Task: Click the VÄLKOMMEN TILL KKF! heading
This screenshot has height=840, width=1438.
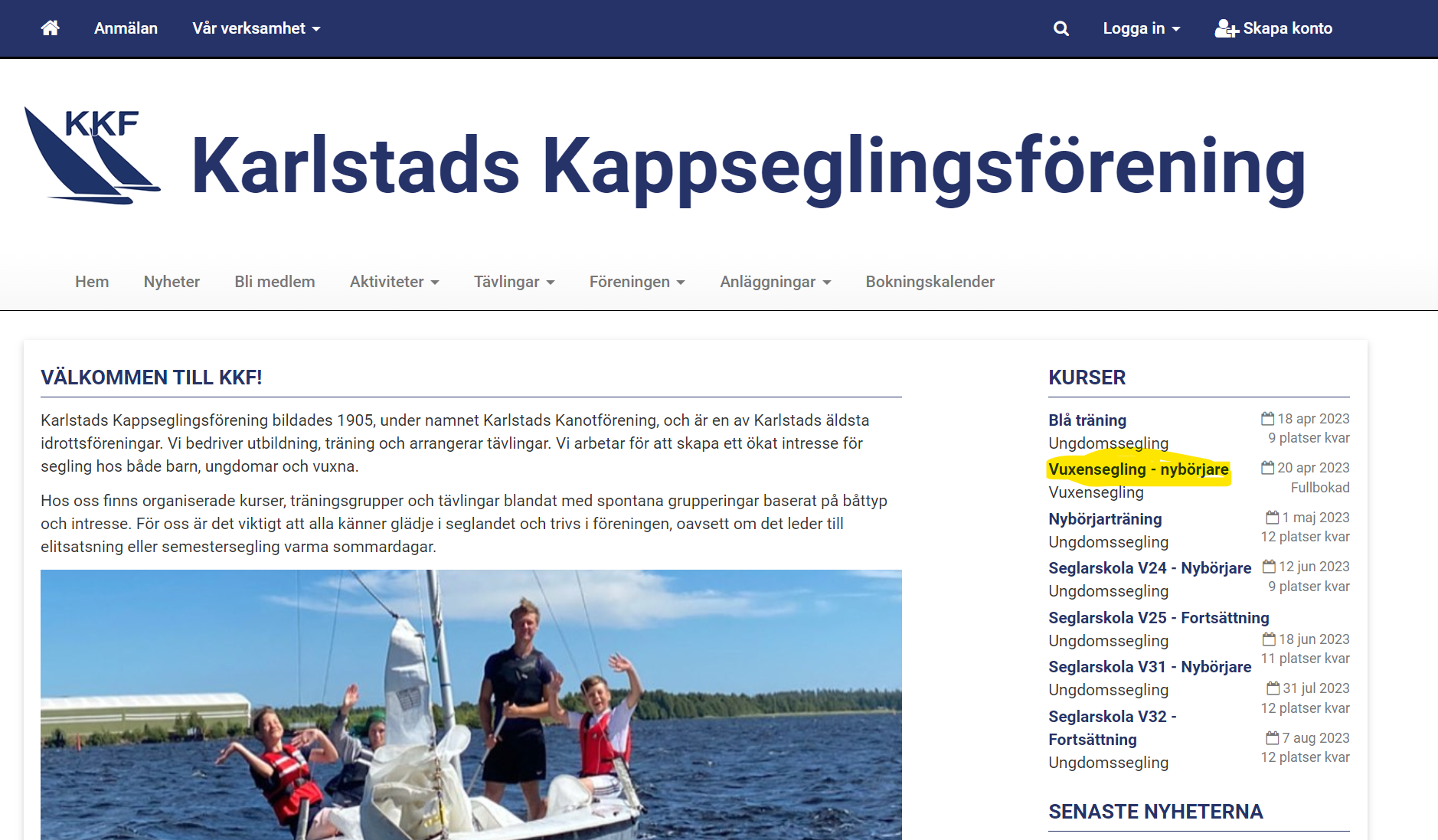Action: click(152, 378)
